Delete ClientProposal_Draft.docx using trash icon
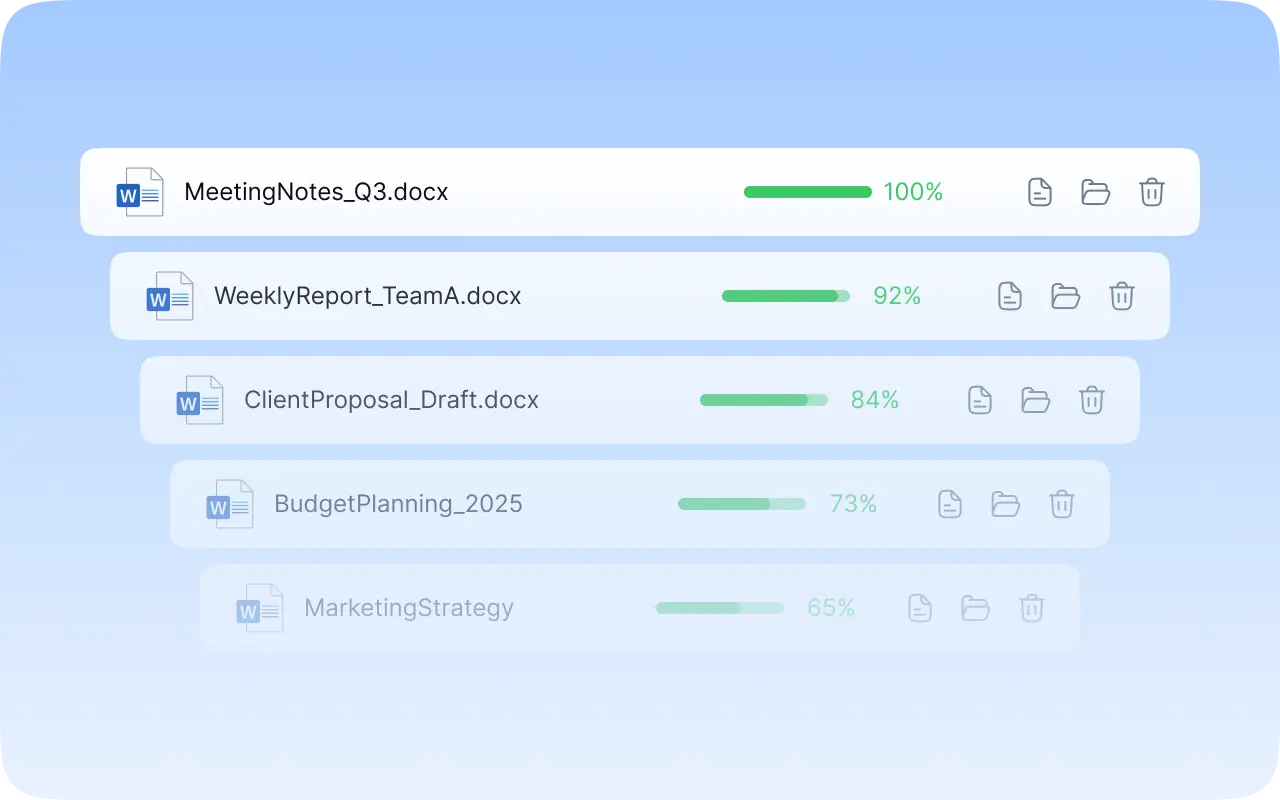The height and width of the screenshot is (800, 1280). pyautogui.click(x=1092, y=400)
